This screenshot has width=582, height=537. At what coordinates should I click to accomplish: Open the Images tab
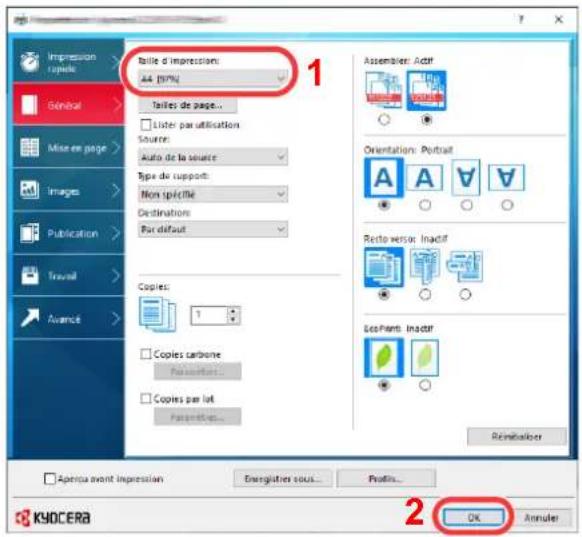tap(69, 190)
